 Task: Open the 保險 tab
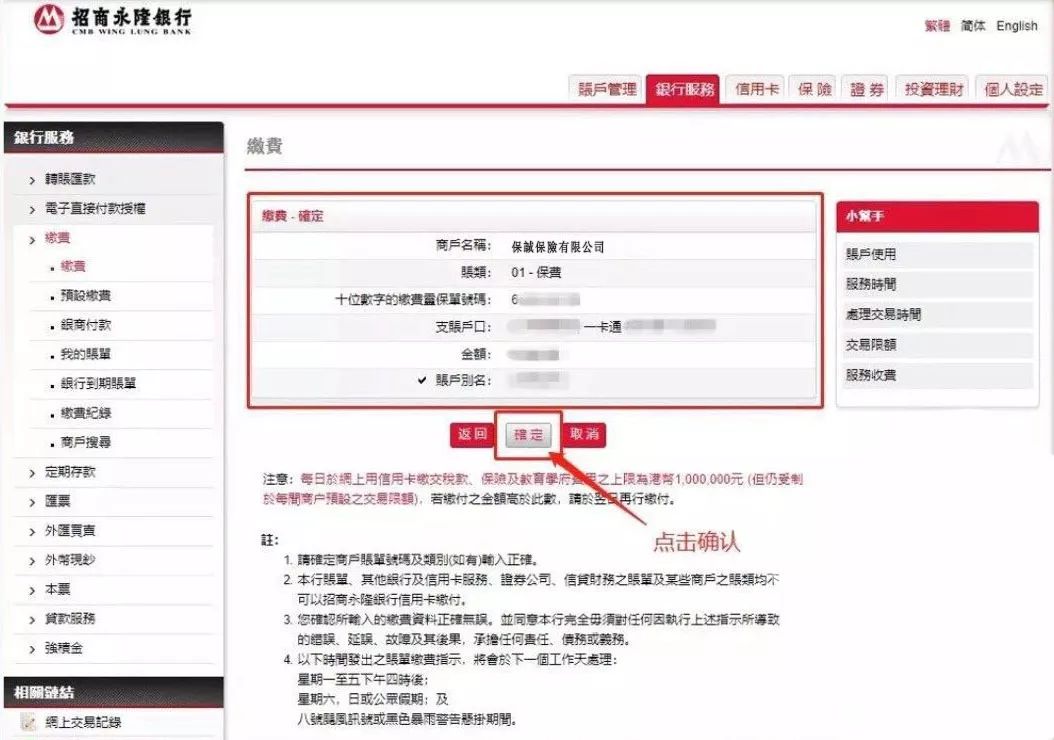(x=815, y=89)
